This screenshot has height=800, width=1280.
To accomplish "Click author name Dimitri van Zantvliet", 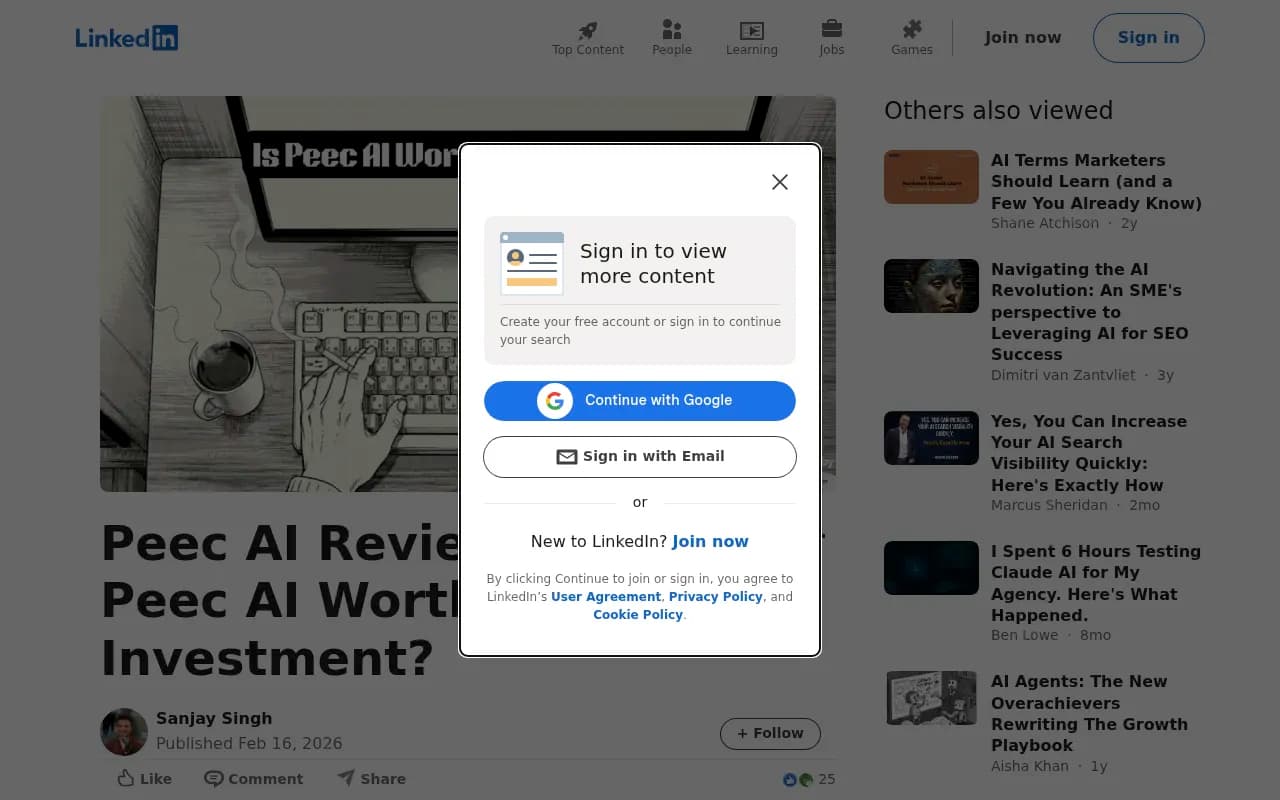I will (1063, 375).
